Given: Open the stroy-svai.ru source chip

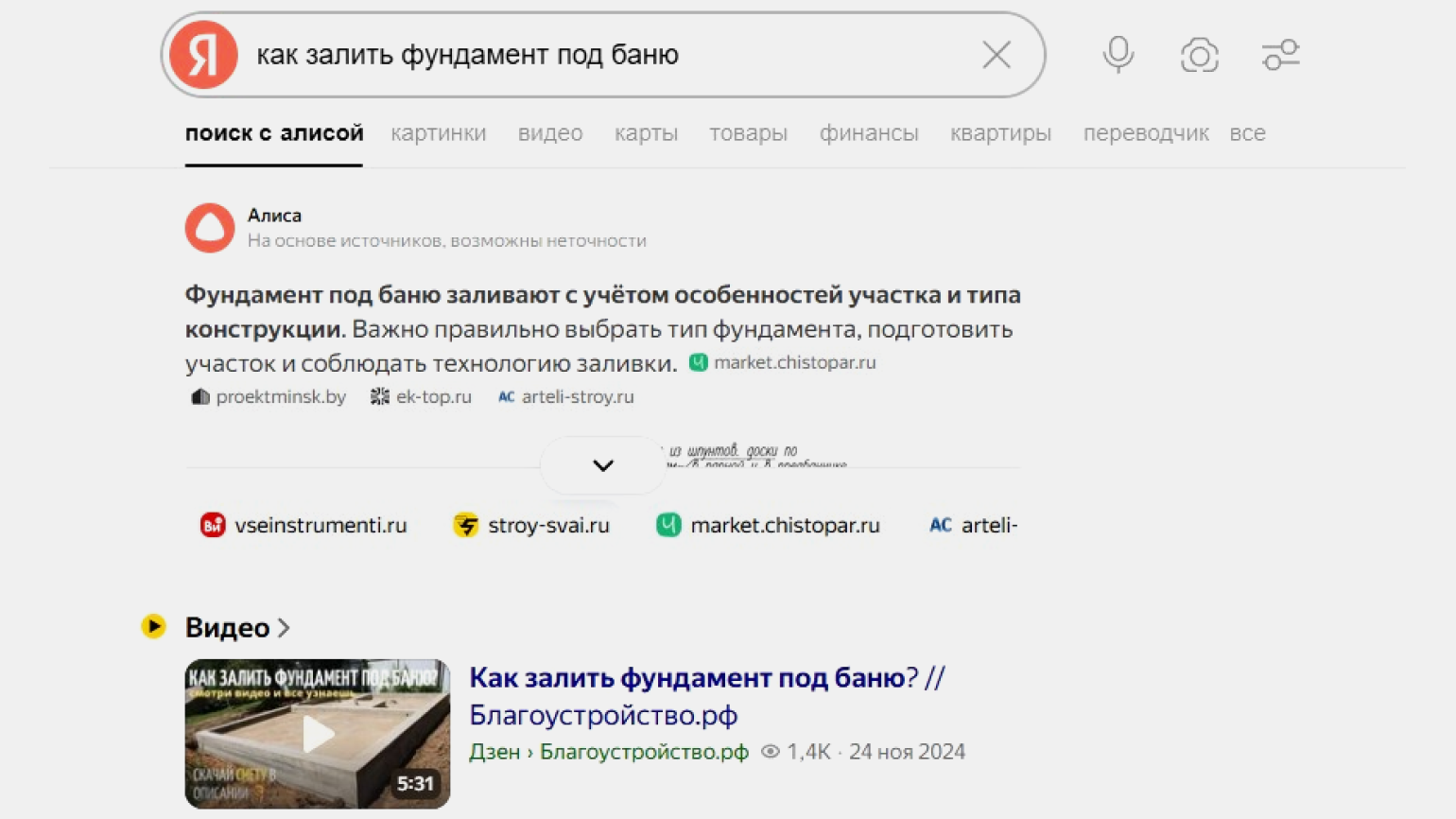Looking at the screenshot, I should point(531,525).
